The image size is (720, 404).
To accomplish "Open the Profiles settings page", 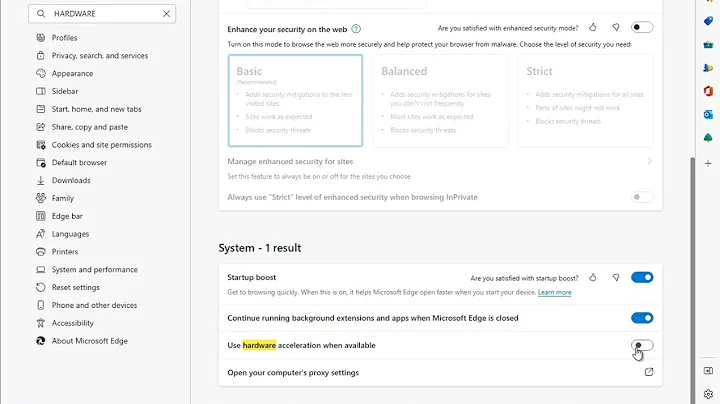I will (x=64, y=38).
